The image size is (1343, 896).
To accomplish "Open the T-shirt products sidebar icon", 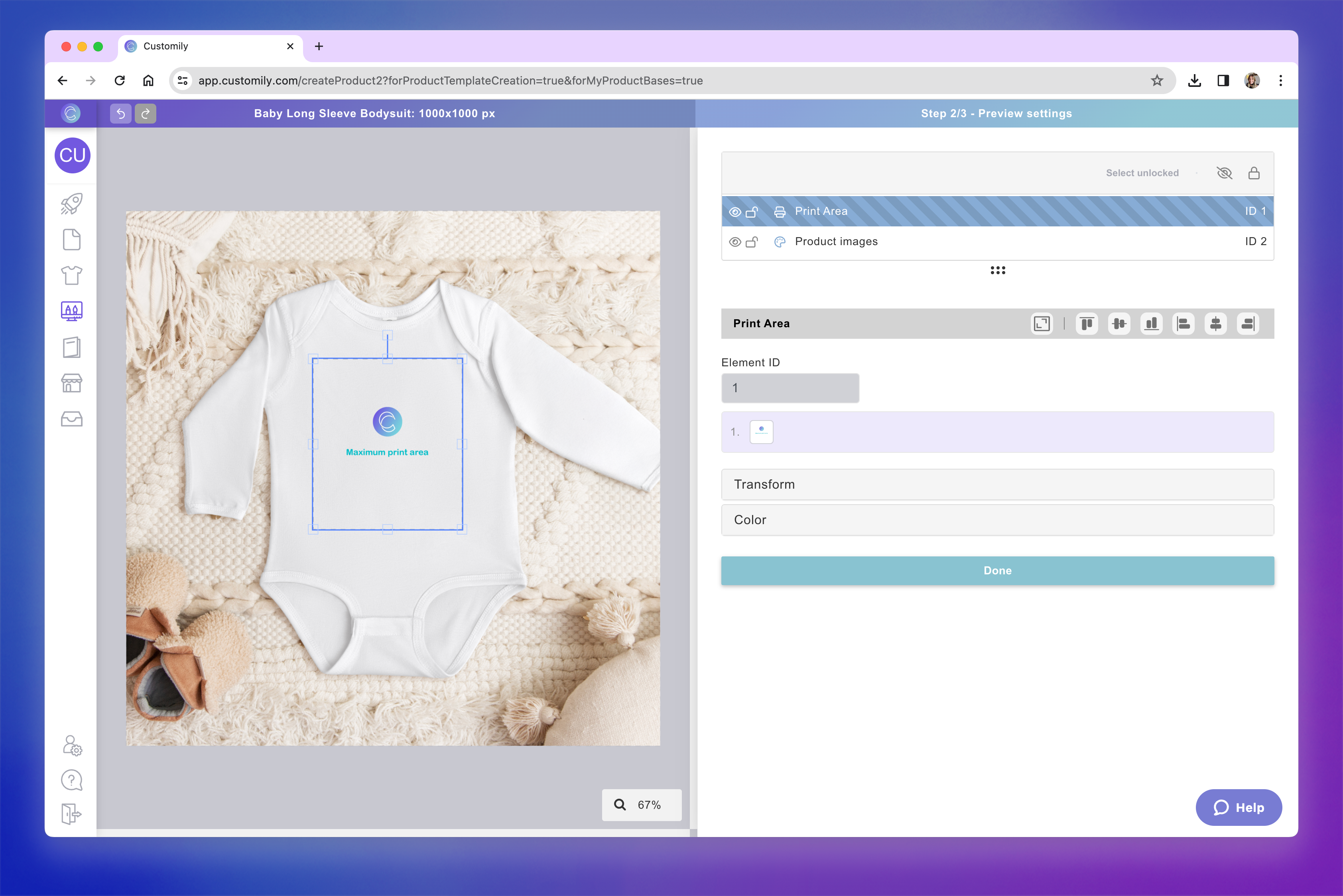I will coord(71,275).
